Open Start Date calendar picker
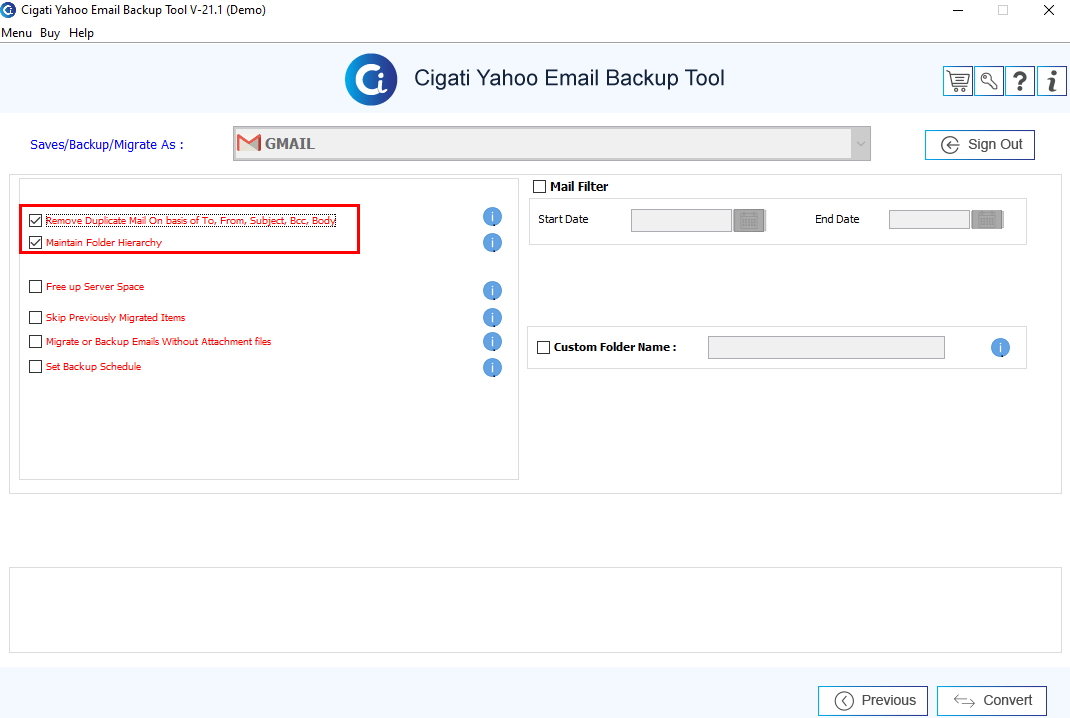Screen dimensions: 1070x718 pos(749,220)
